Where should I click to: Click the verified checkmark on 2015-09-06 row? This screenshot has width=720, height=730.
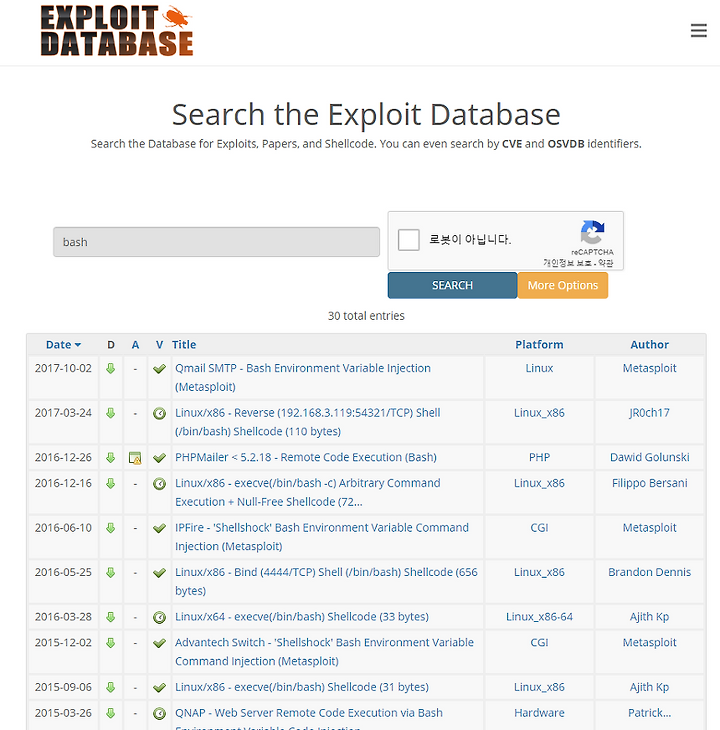pyautogui.click(x=159, y=687)
